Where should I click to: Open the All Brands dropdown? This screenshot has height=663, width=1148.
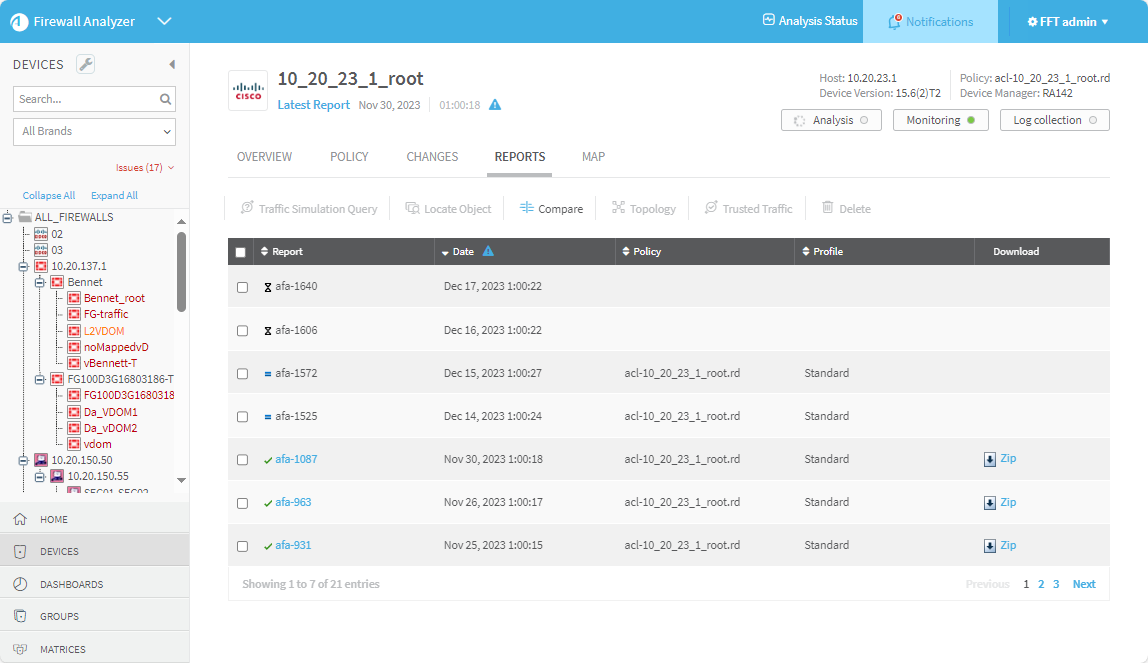[x=94, y=131]
